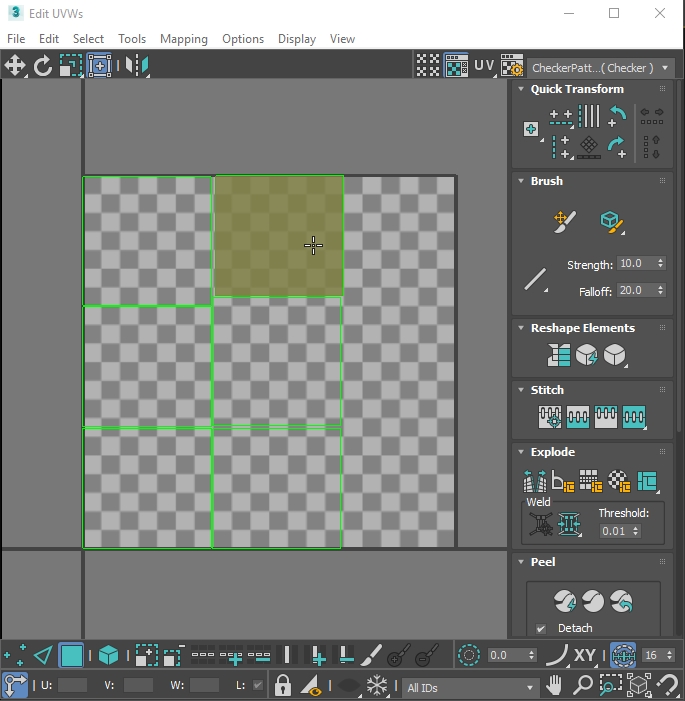
Task: Collapse the Peel rollout
Action: 521,562
